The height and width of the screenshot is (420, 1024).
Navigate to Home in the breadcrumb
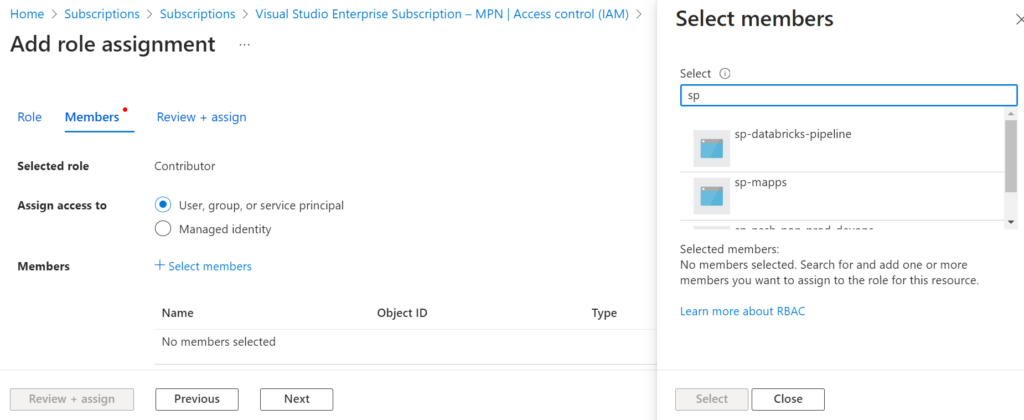coord(26,14)
